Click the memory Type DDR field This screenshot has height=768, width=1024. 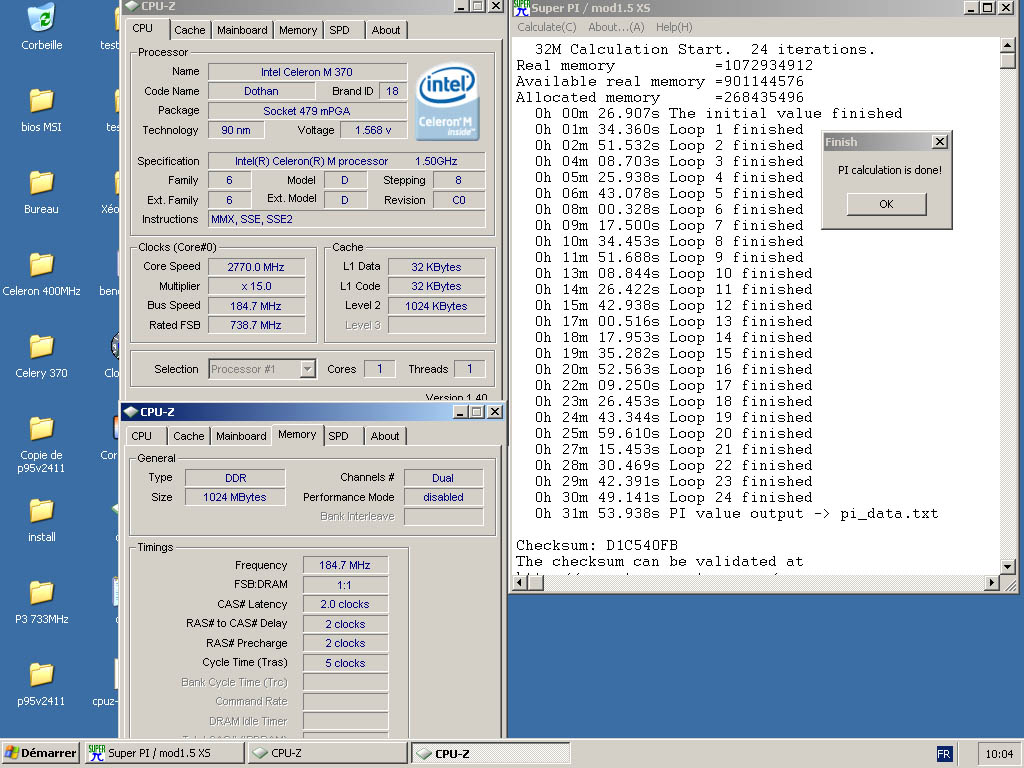pyautogui.click(x=235, y=478)
